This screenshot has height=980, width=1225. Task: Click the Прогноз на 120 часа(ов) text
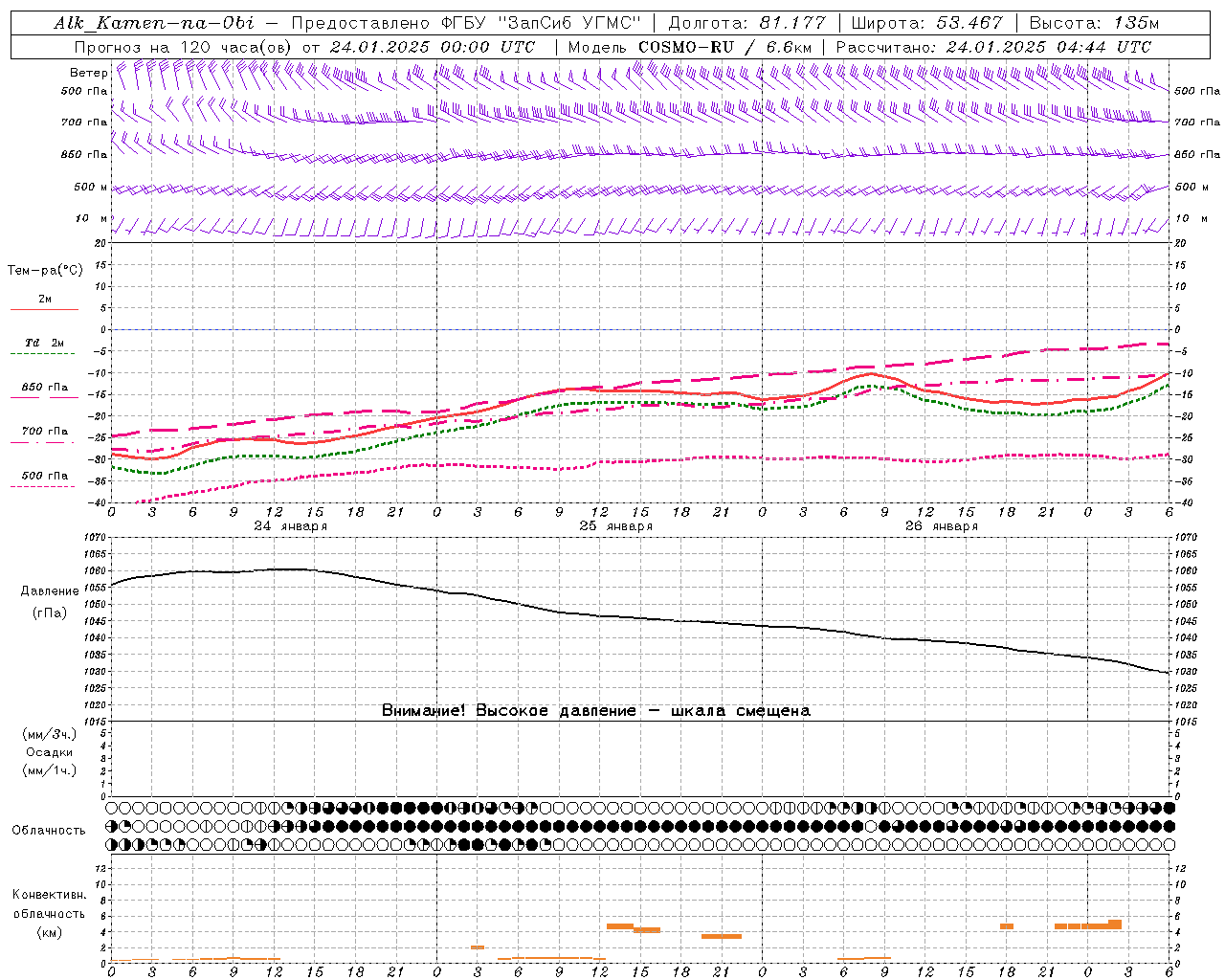[x=185, y=47]
